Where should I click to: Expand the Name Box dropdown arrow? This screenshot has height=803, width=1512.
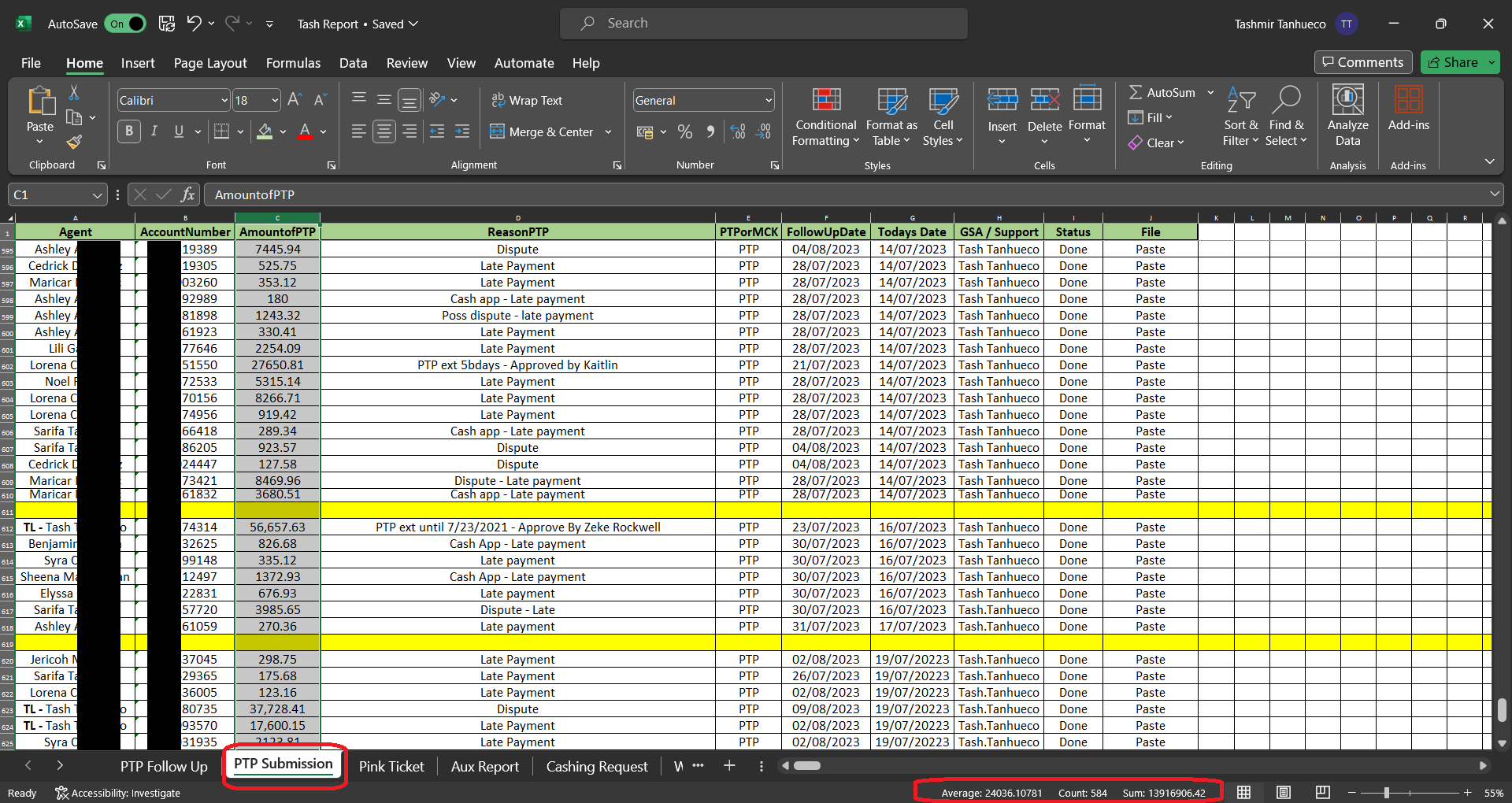click(x=97, y=195)
